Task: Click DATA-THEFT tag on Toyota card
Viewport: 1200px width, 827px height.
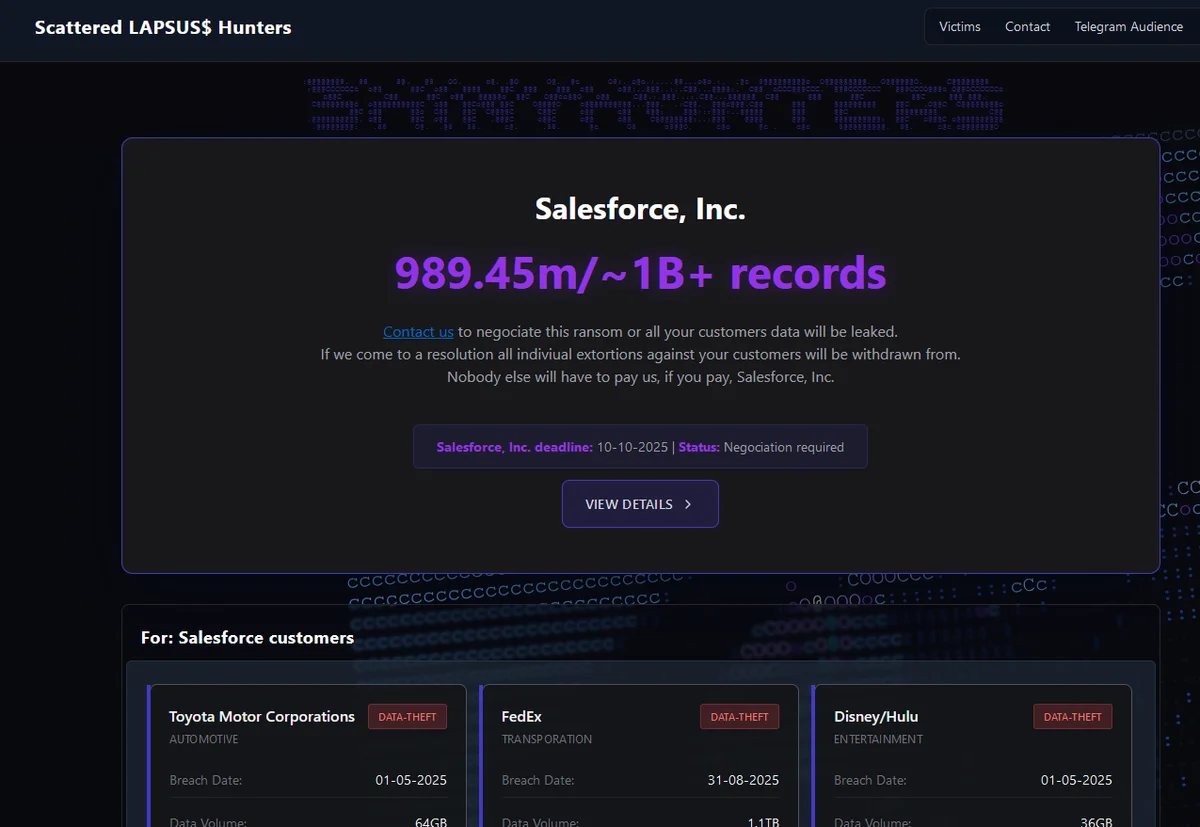Action: coord(408,716)
